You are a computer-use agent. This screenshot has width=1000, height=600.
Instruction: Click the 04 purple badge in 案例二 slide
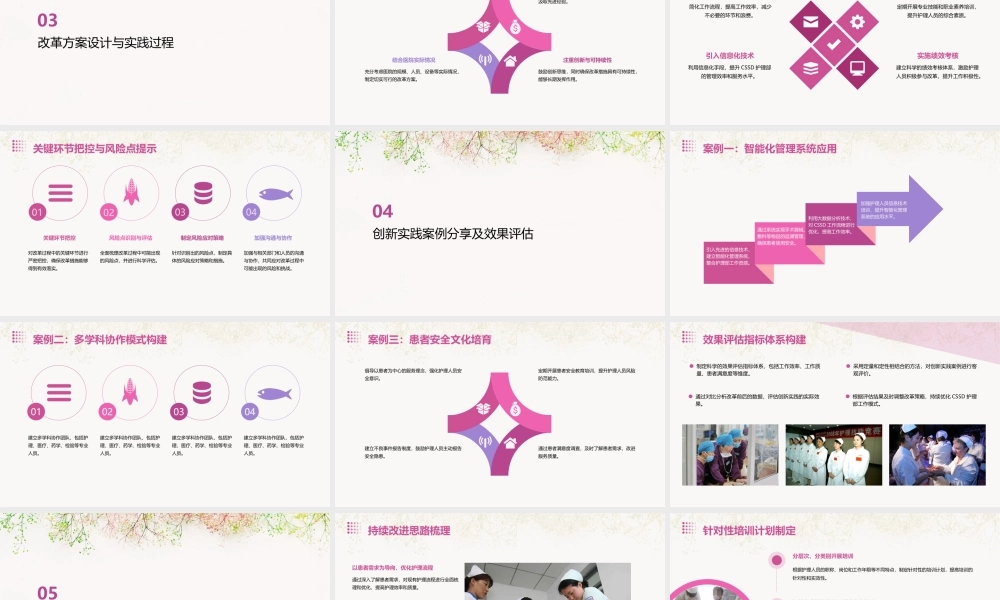point(250,412)
